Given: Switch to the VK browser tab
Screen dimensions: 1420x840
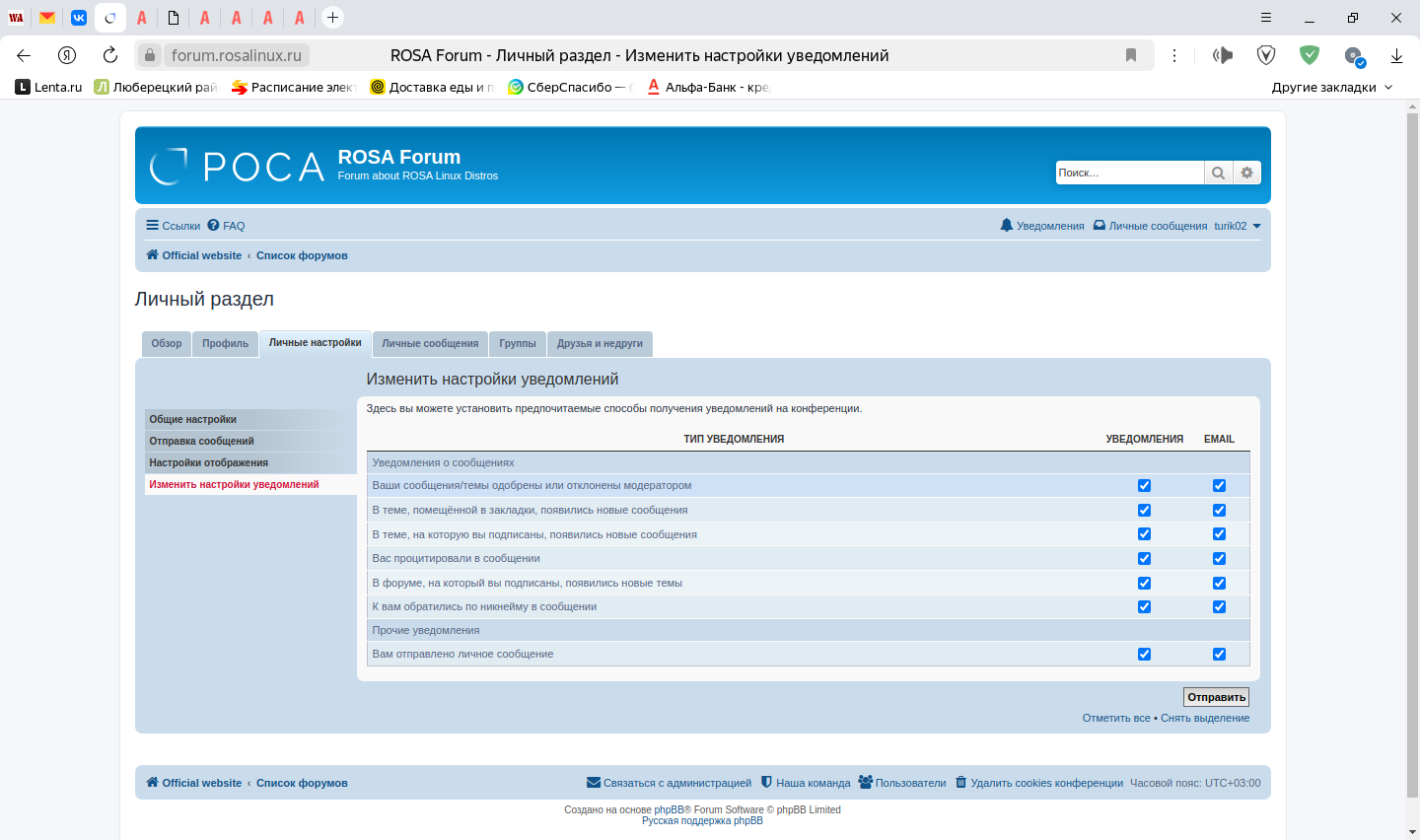Looking at the screenshot, I should point(79,17).
